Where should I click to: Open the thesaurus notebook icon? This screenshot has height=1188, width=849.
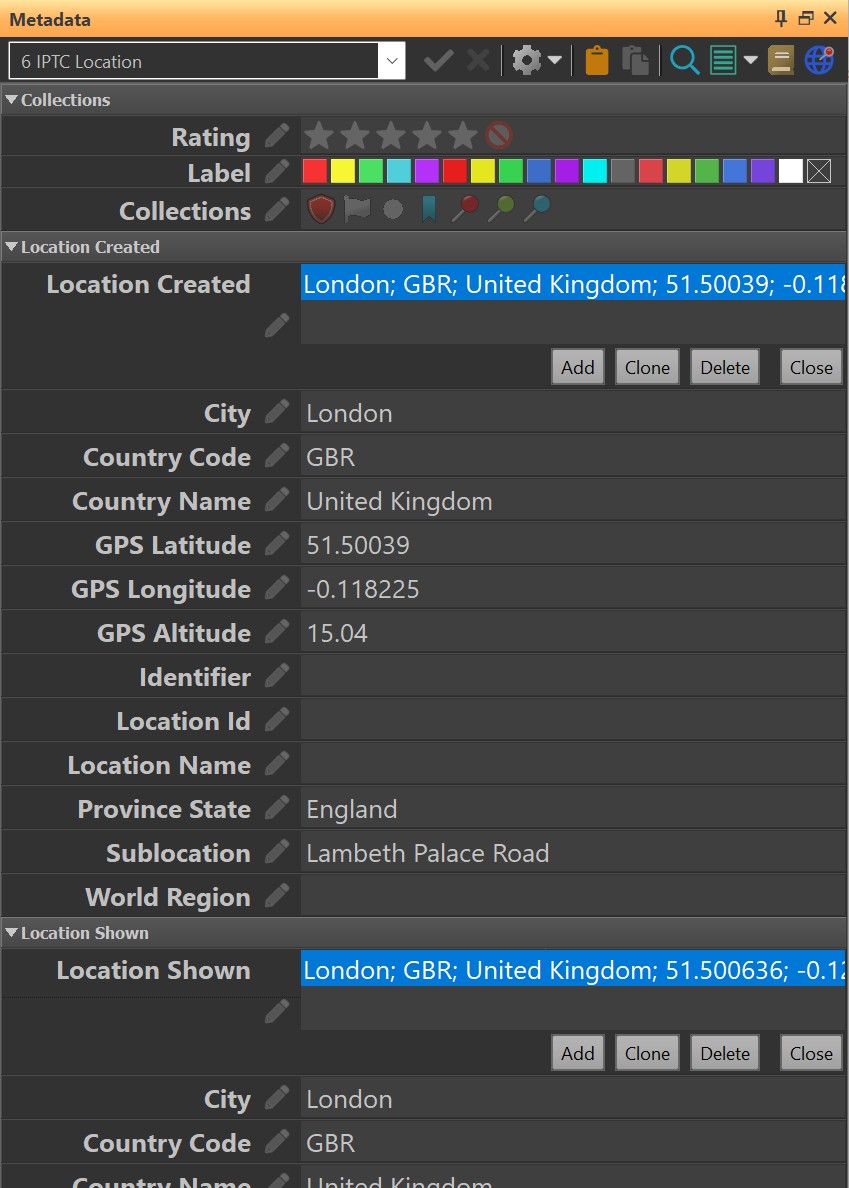pyautogui.click(x=781, y=60)
